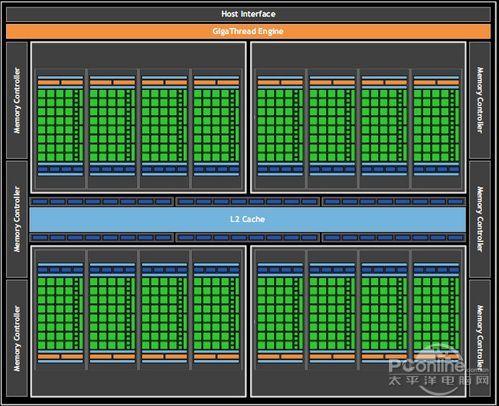This screenshot has width=499, height=406.
Task: Select the upper-left GPC cluster's empty header area
Action: pyautogui.click(x=139, y=55)
